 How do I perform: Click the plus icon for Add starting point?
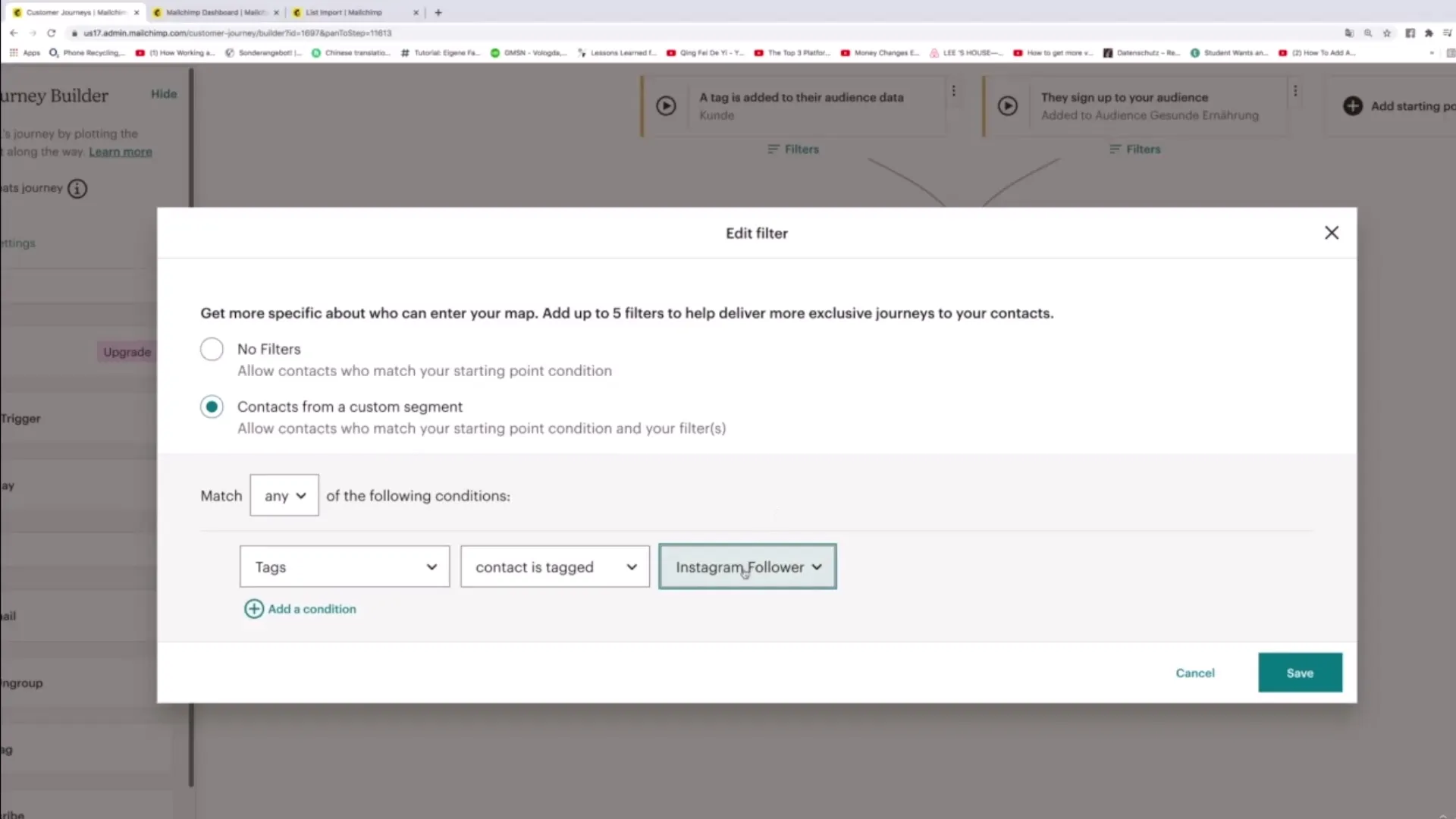click(x=1353, y=106)
